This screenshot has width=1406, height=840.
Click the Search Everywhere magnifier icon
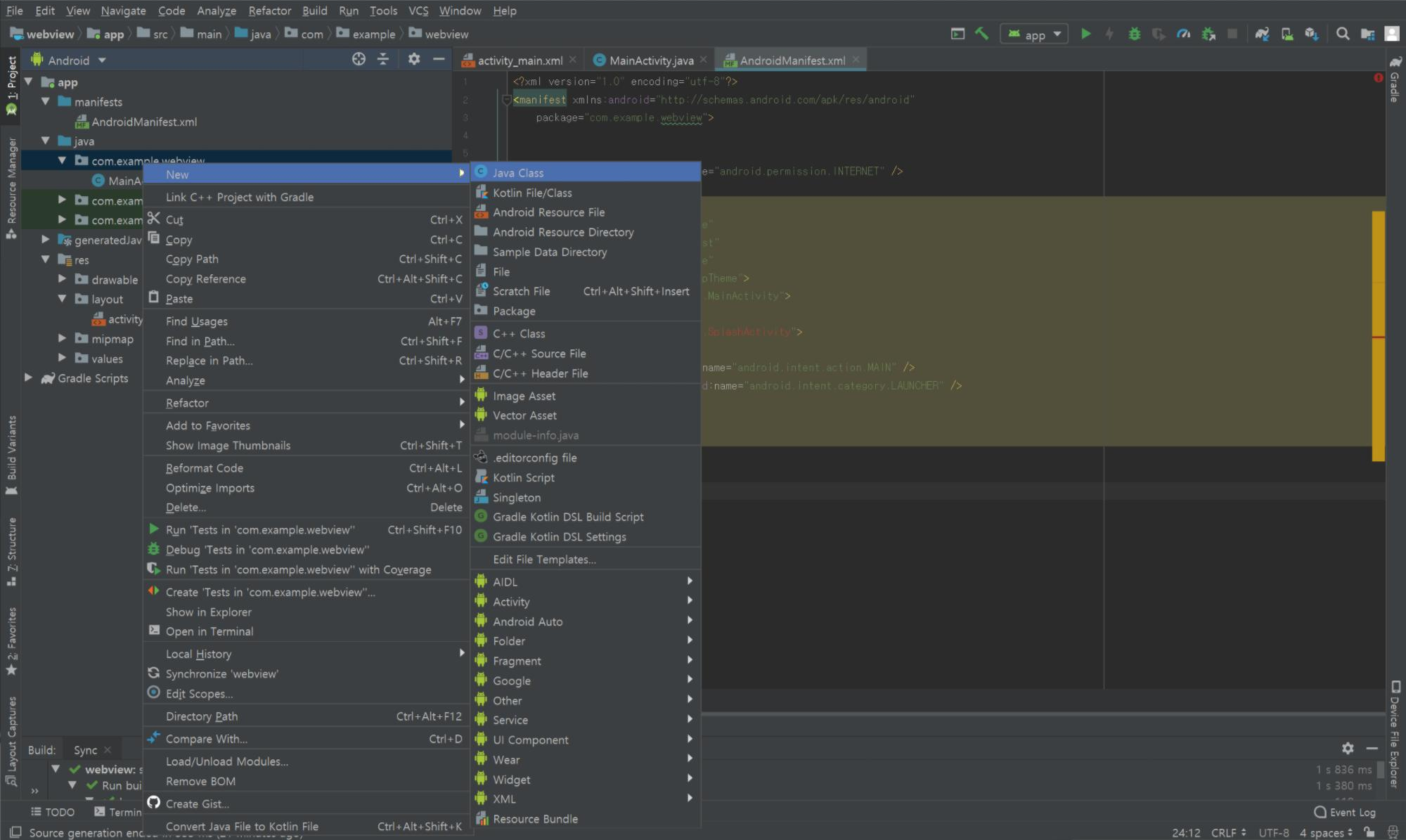click(1342, 34)
